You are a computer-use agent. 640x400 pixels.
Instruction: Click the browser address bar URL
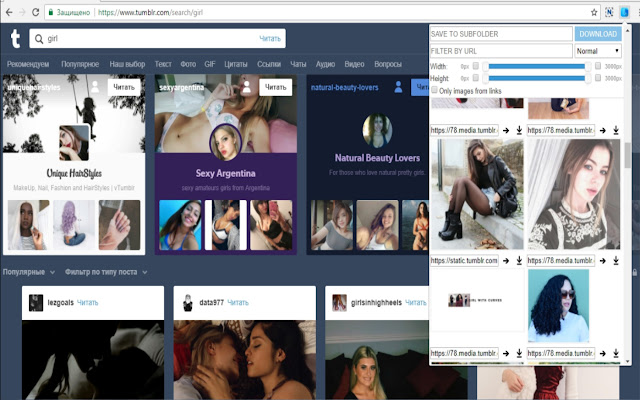(150, 12)
